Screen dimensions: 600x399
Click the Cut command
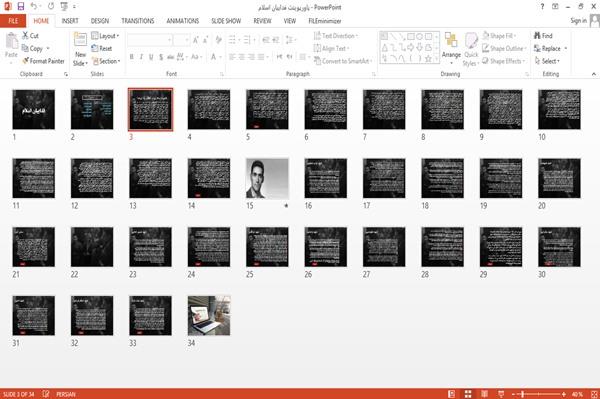(x=31, y=36)
